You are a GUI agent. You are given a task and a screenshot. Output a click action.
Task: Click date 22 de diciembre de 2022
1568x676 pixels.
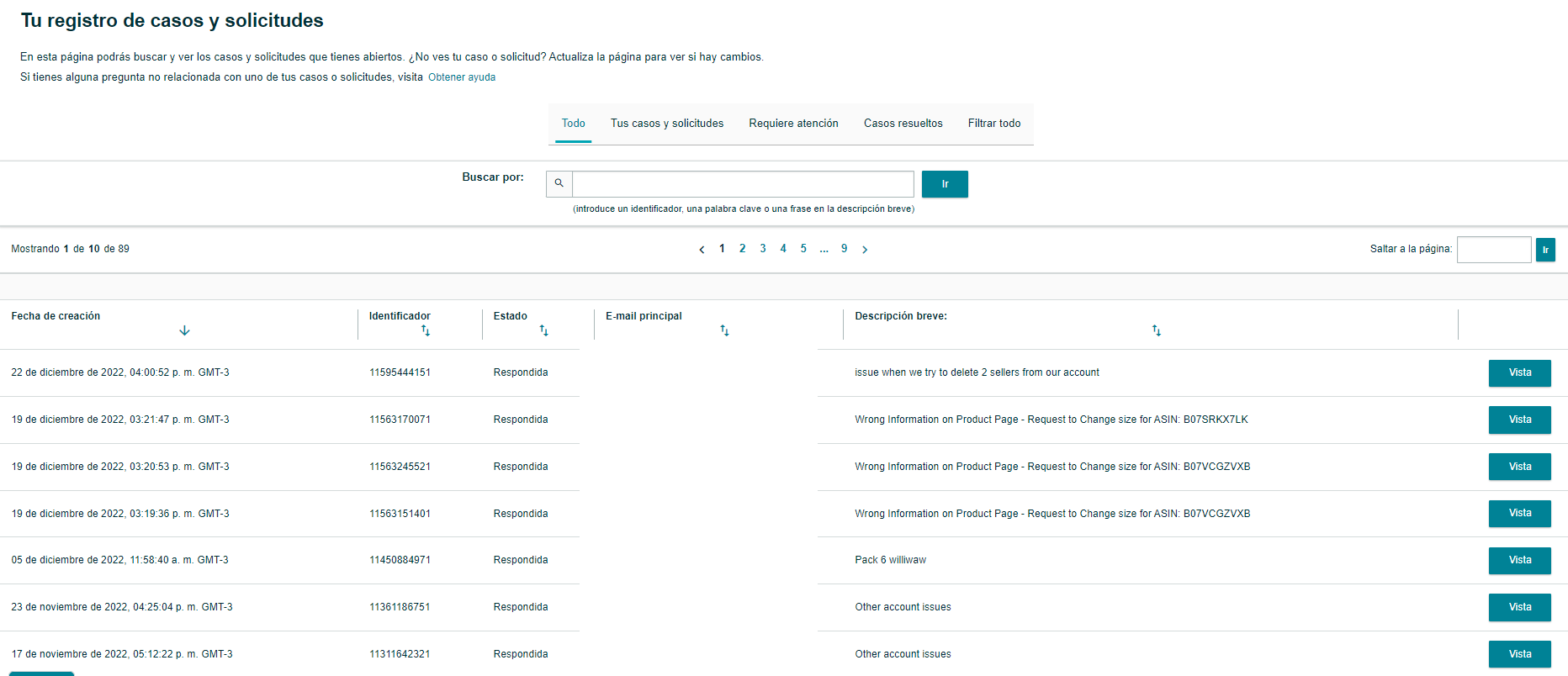pos(120,372)
